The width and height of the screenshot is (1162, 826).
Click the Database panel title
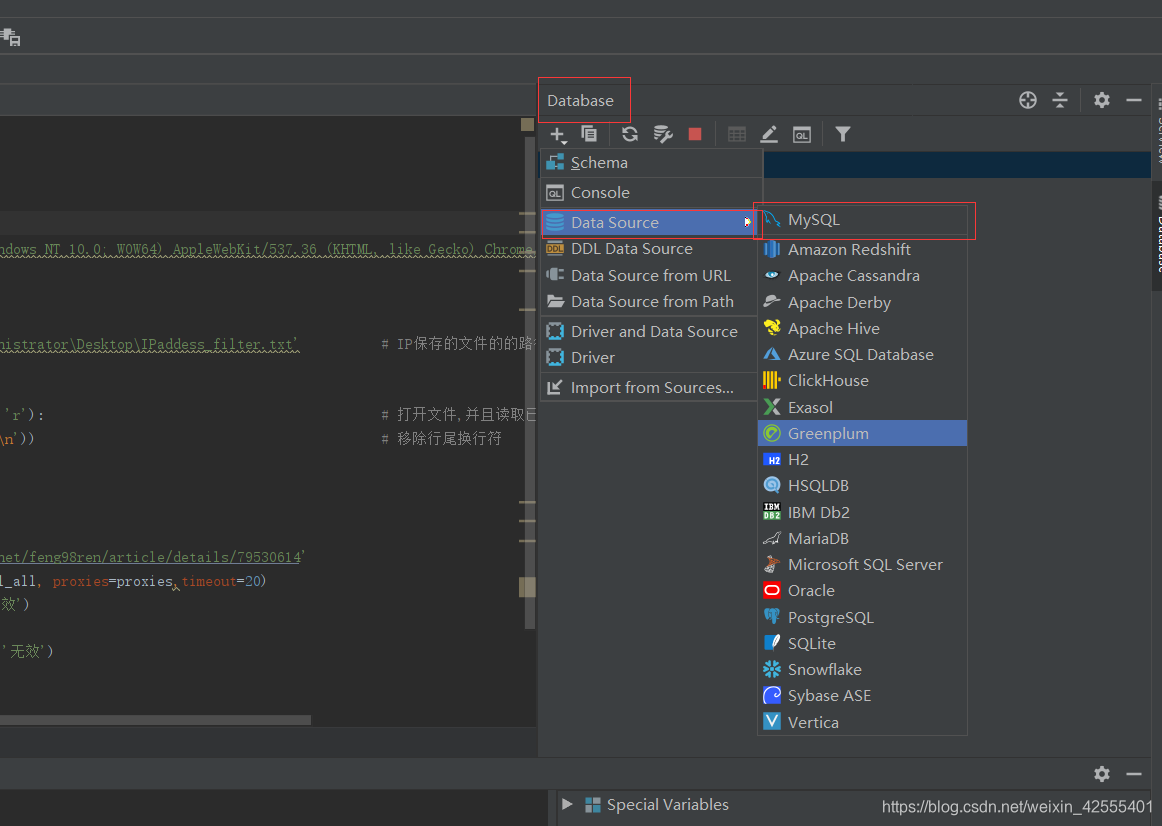coord(580,101)
